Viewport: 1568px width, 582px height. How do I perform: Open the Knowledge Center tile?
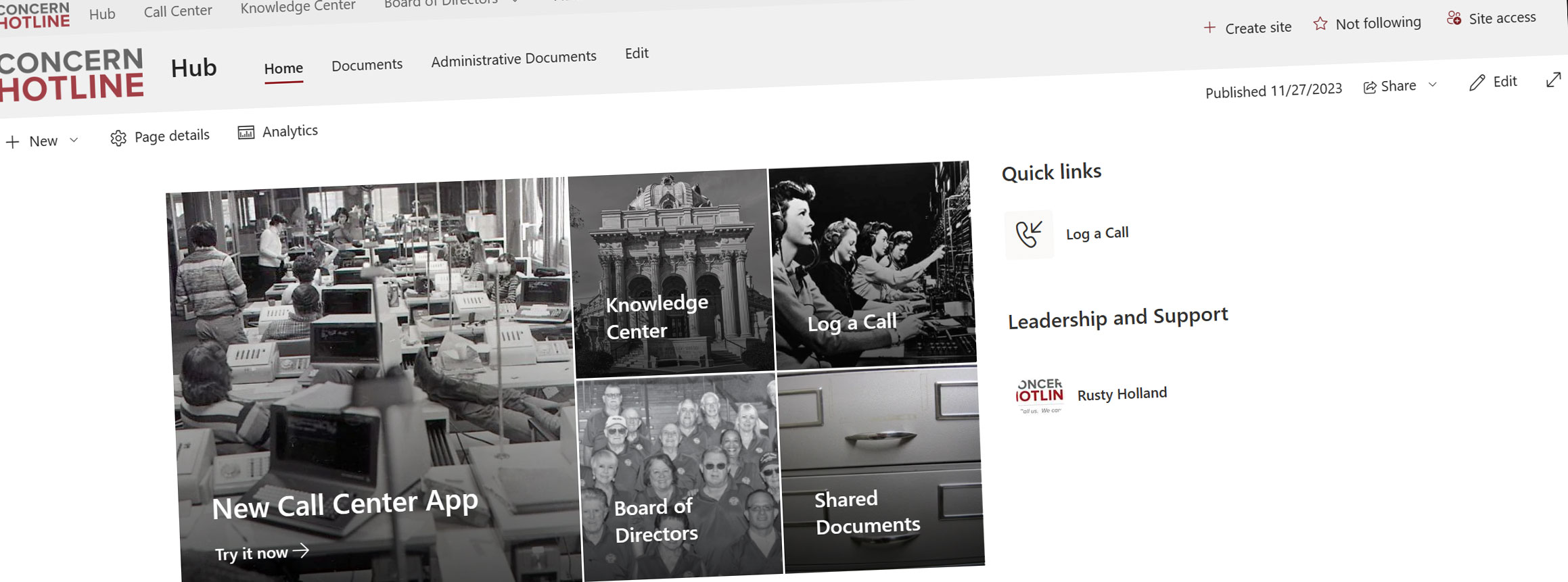[672, 273]
